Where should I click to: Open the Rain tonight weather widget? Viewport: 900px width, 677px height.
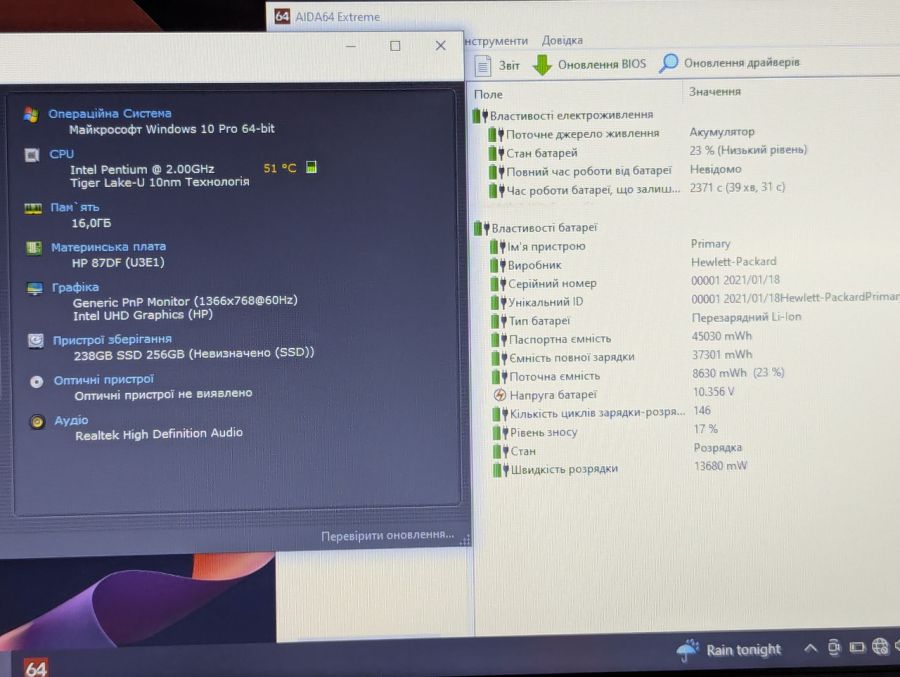(729, 649)
